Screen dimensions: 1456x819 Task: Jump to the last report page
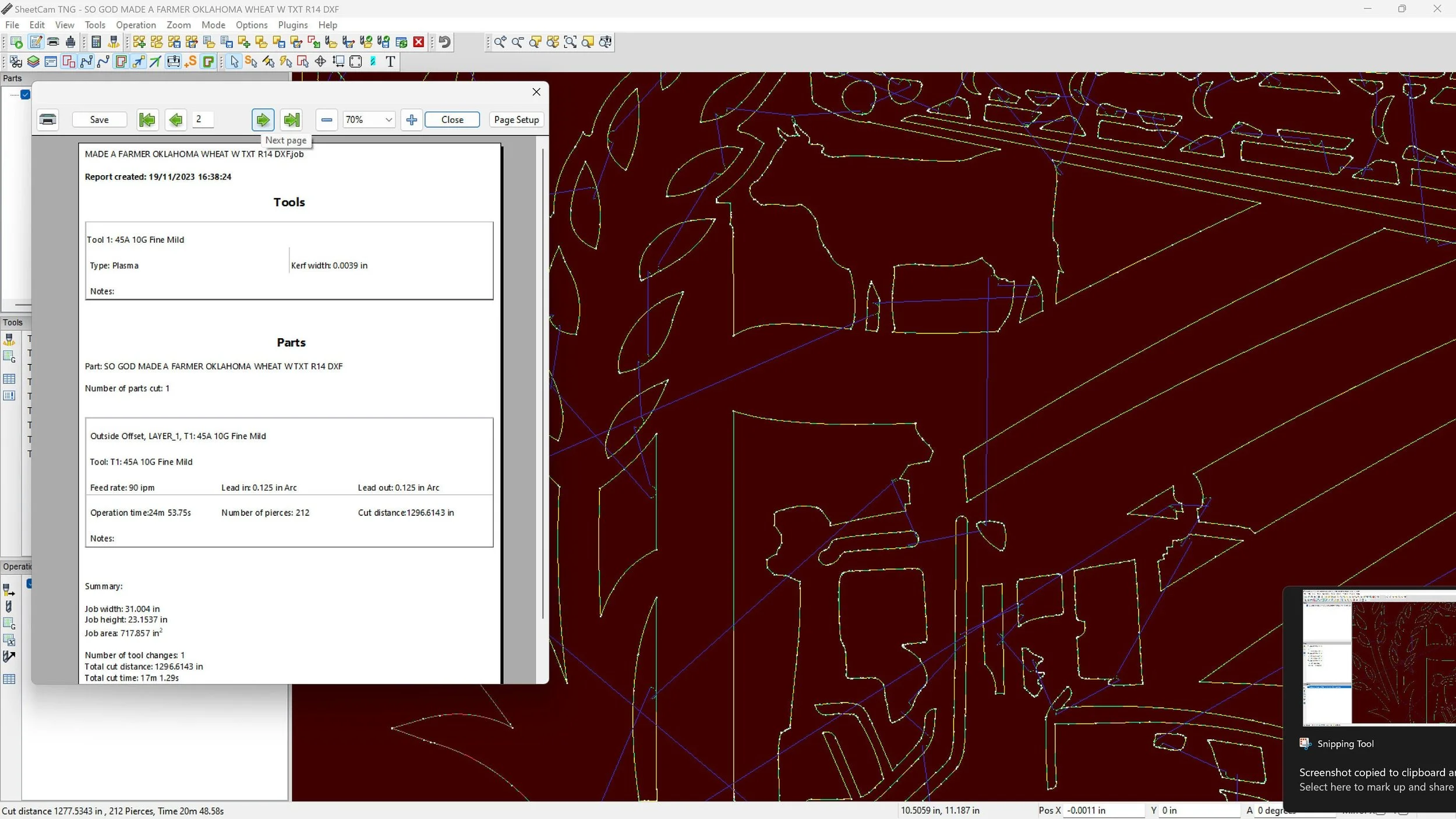[291, 120]
